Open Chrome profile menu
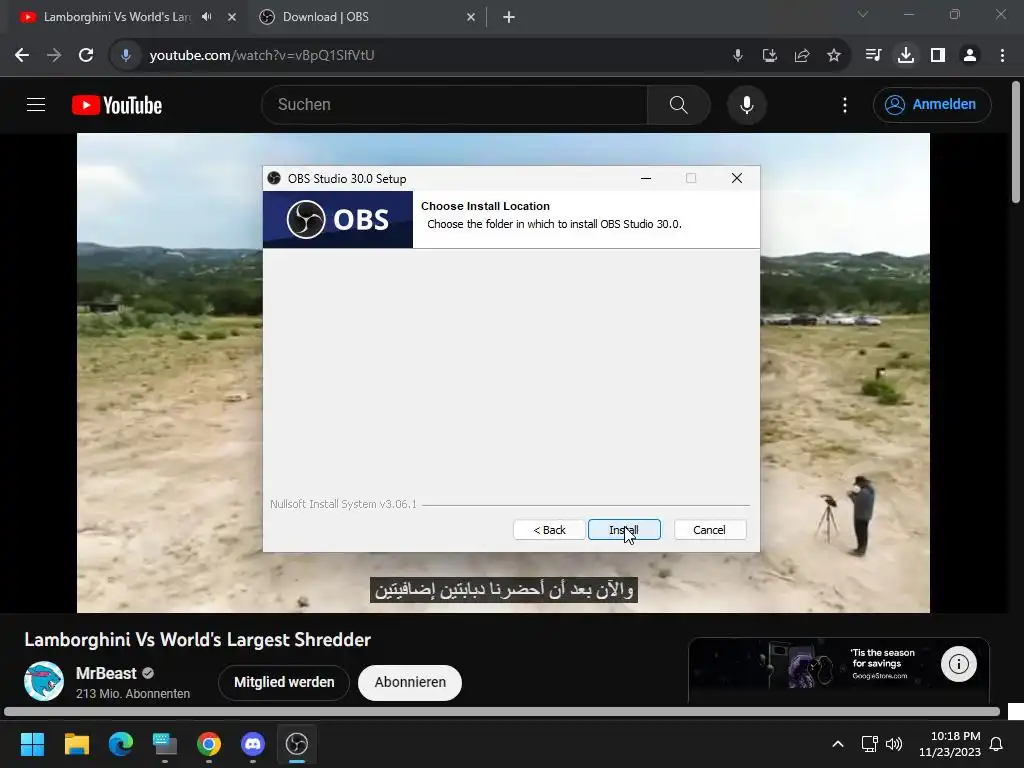Image resolution: width=1024 pixels, height=768 pixels. click(970, 56)
